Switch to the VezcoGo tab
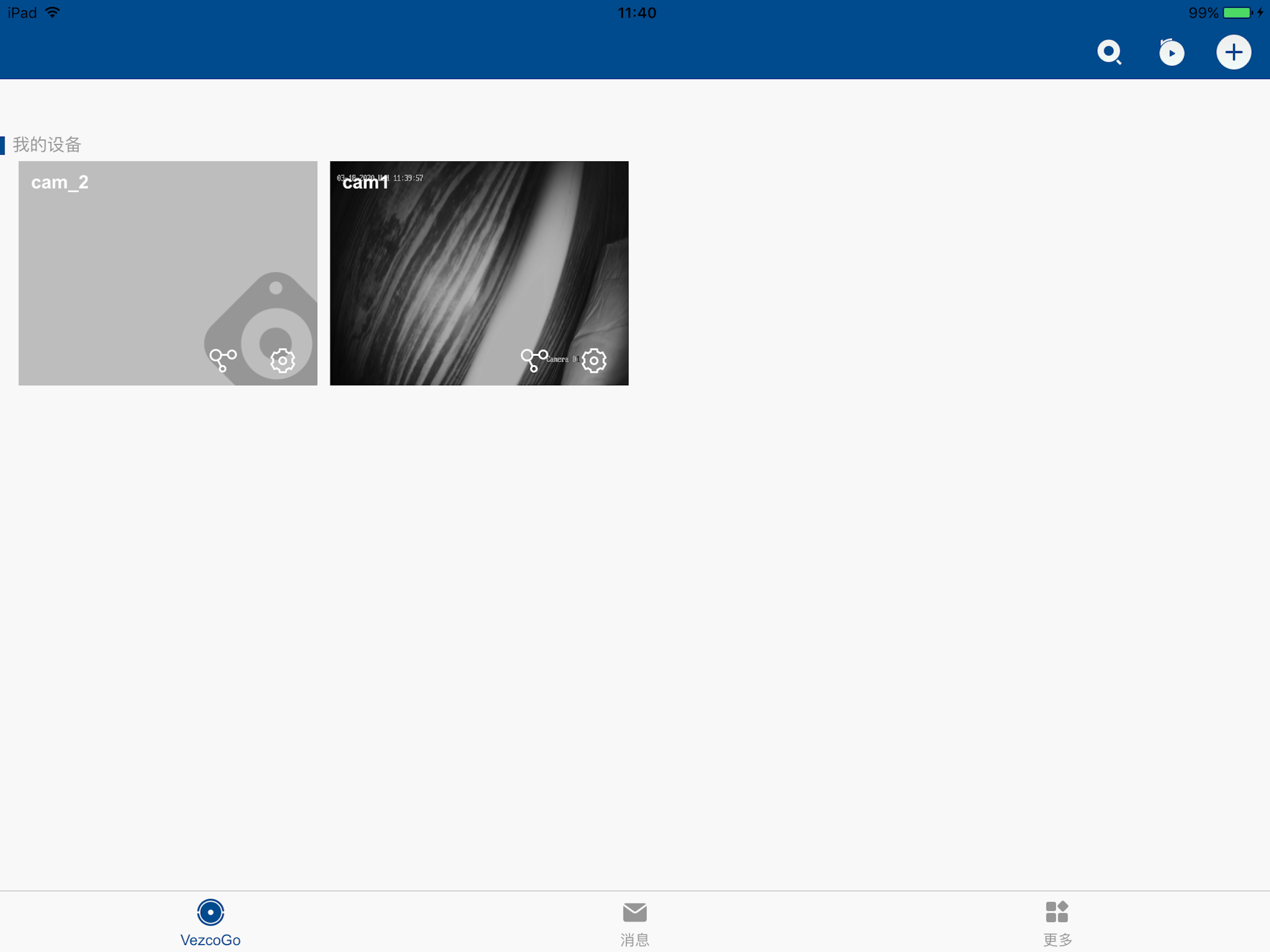Image resolution: width=1270 pixels, height=952 pixels. pyautogui.click(x=210, y=922)
